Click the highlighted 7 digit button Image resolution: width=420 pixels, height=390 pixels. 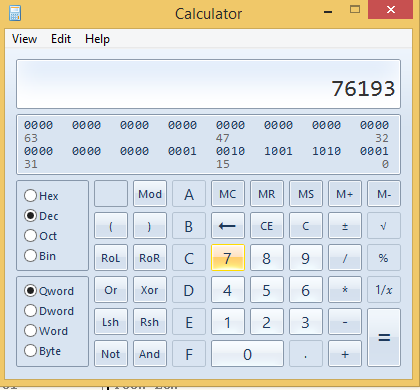coord(228,258)
